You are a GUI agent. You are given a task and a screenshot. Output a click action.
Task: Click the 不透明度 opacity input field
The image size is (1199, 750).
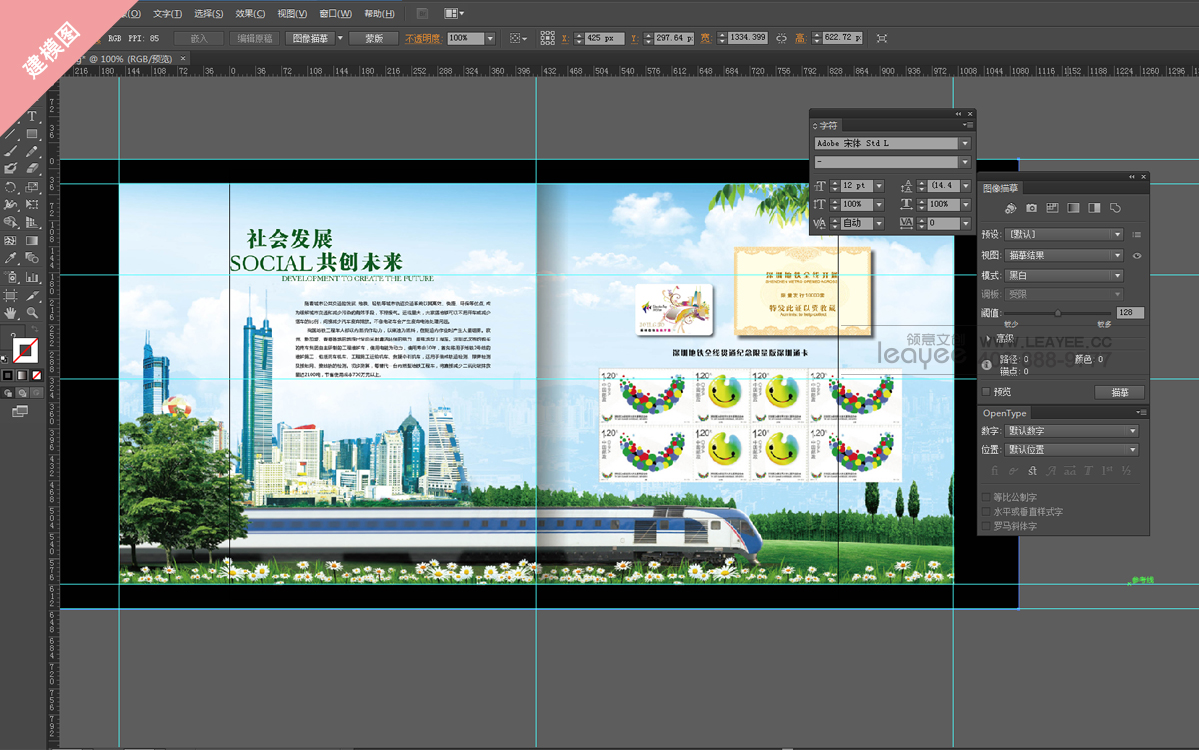(x=465, y=38)
